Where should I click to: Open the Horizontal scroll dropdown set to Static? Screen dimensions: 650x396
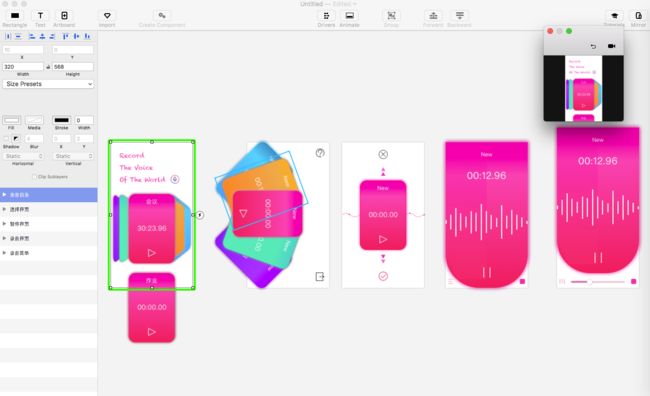(23, 156)
